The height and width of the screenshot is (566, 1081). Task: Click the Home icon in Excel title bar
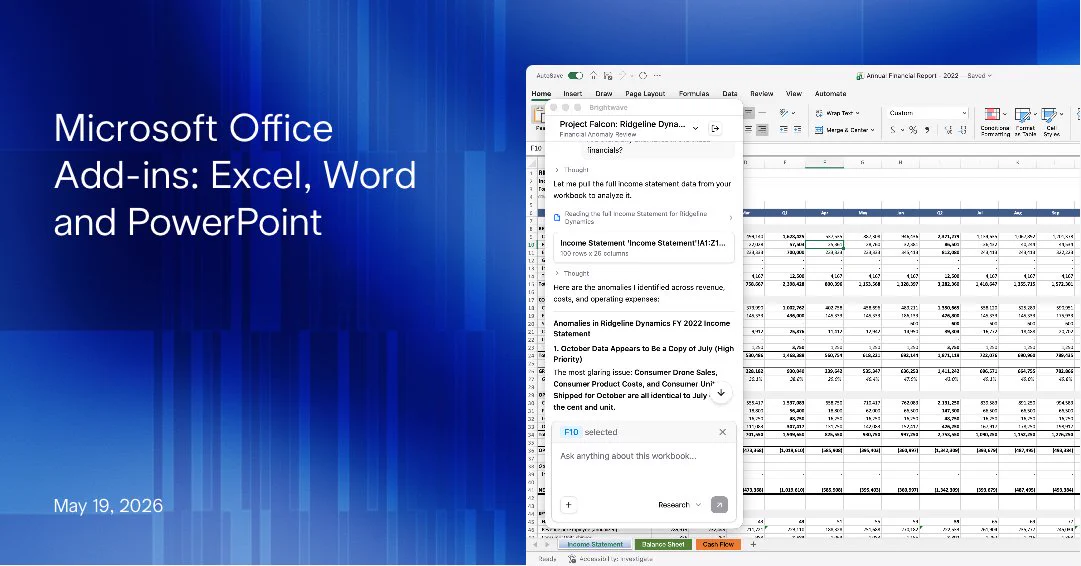coord(594,76)
